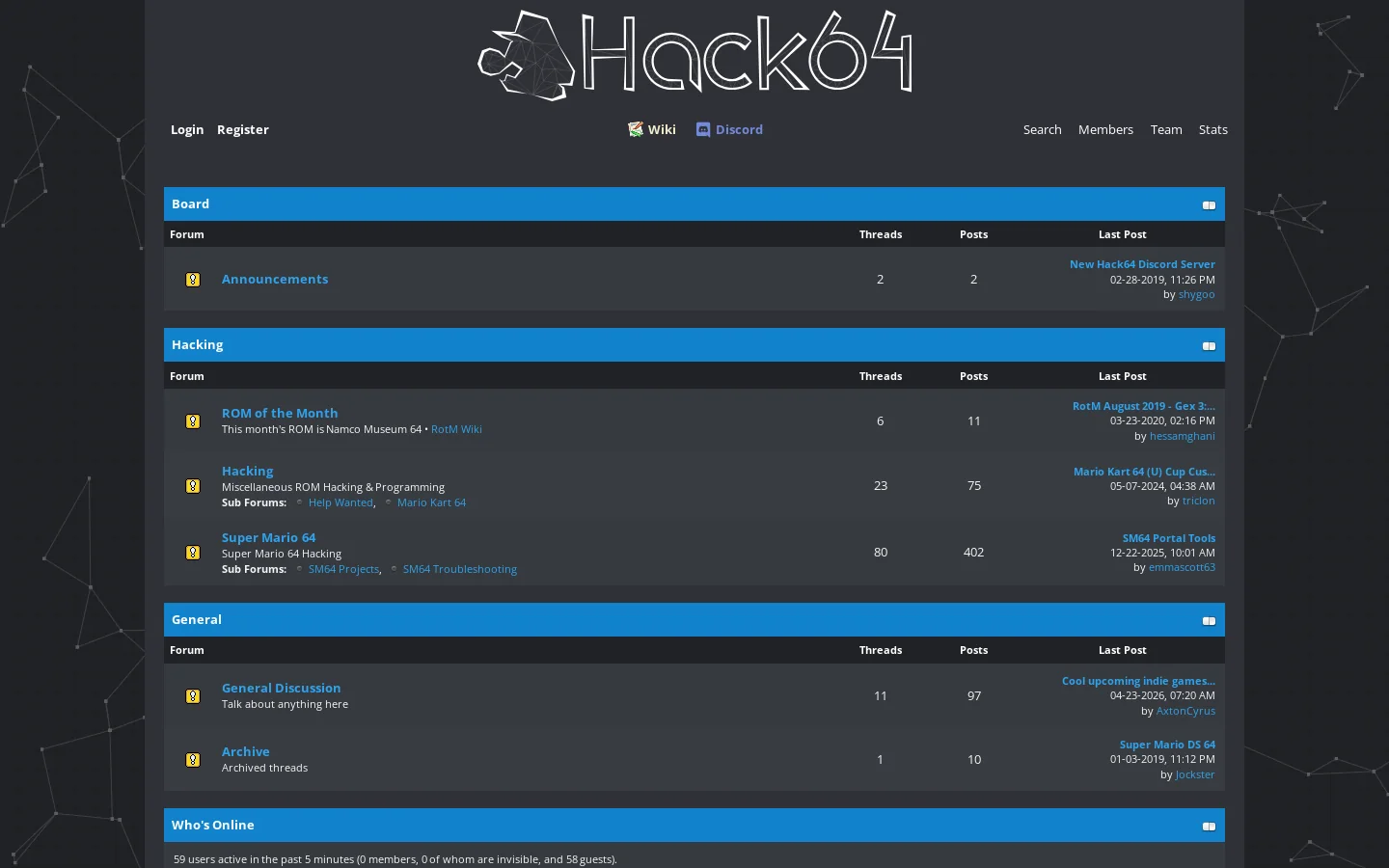Open the New Hack64 Discord Server post
1389x868 pixels.
click(x=1142, y=264)
